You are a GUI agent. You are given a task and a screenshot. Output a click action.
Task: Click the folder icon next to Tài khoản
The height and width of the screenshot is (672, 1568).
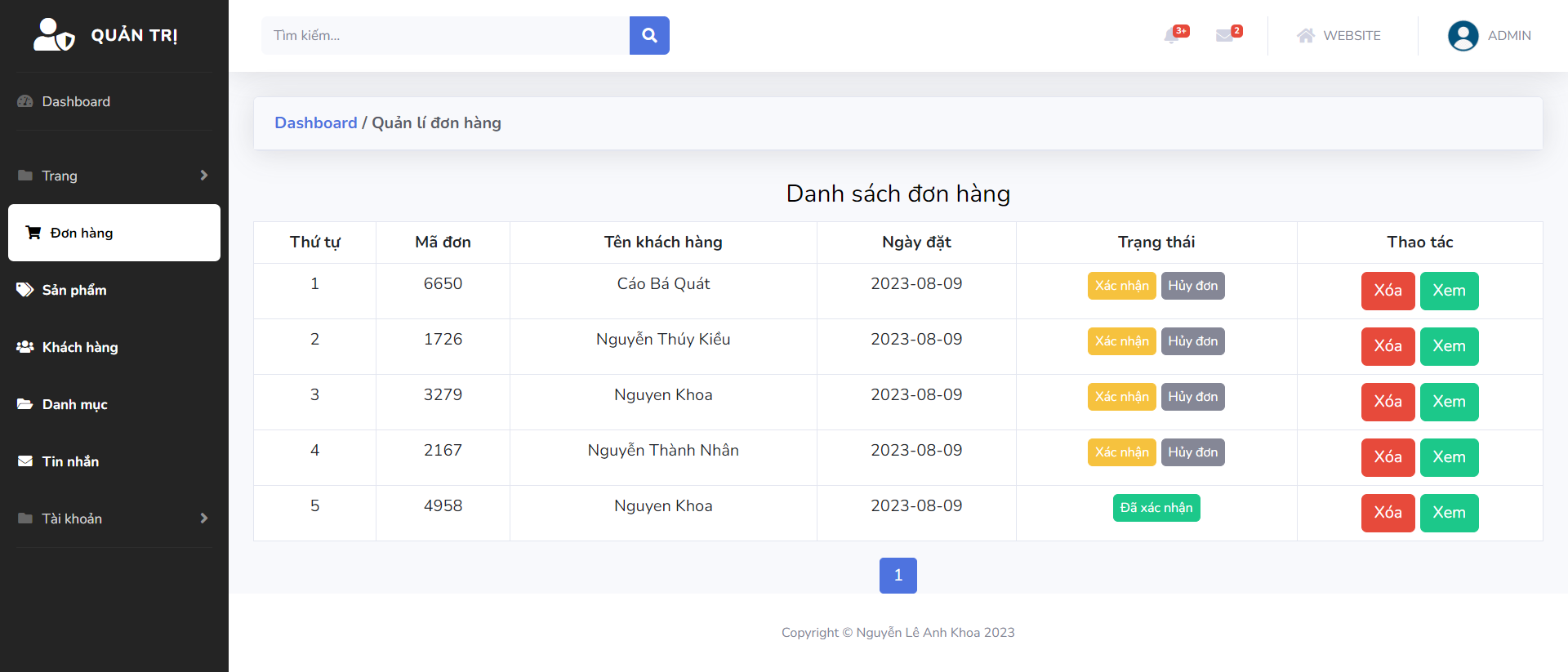25,518
